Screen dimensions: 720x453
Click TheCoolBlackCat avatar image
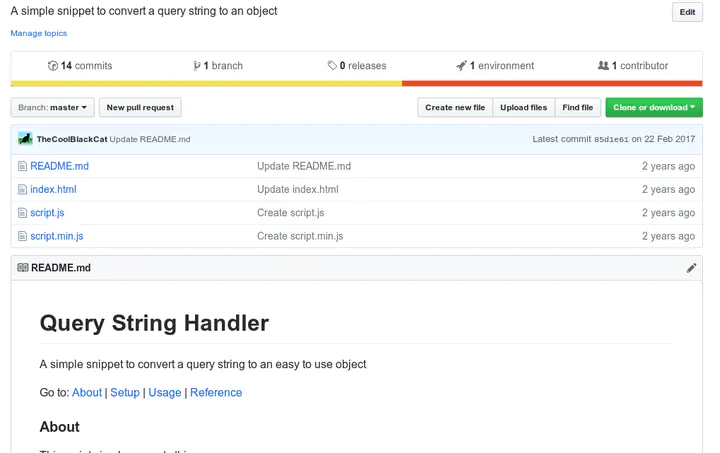point(25,139)
